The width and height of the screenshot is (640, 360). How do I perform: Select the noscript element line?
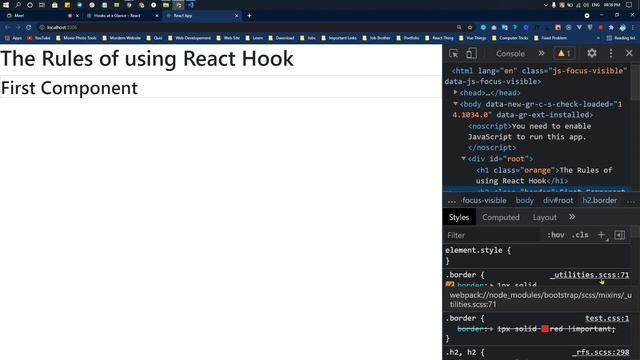click(529, 137)
